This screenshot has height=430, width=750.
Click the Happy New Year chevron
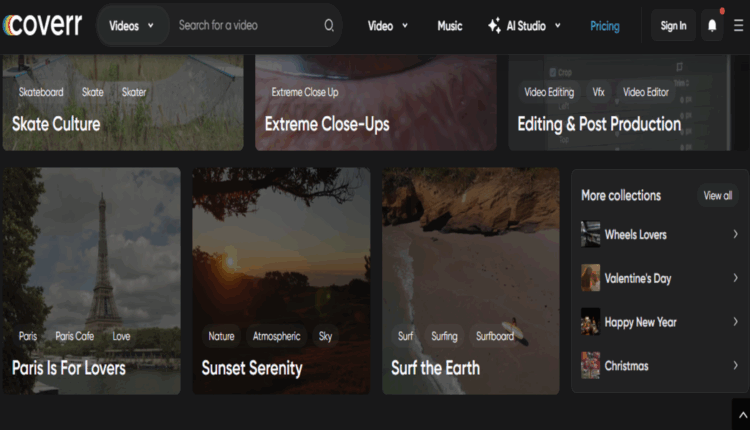click(735, 322)
